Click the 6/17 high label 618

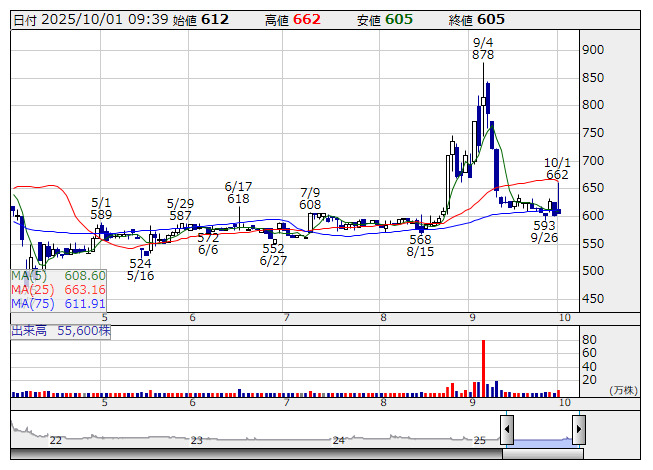[238, 199]
